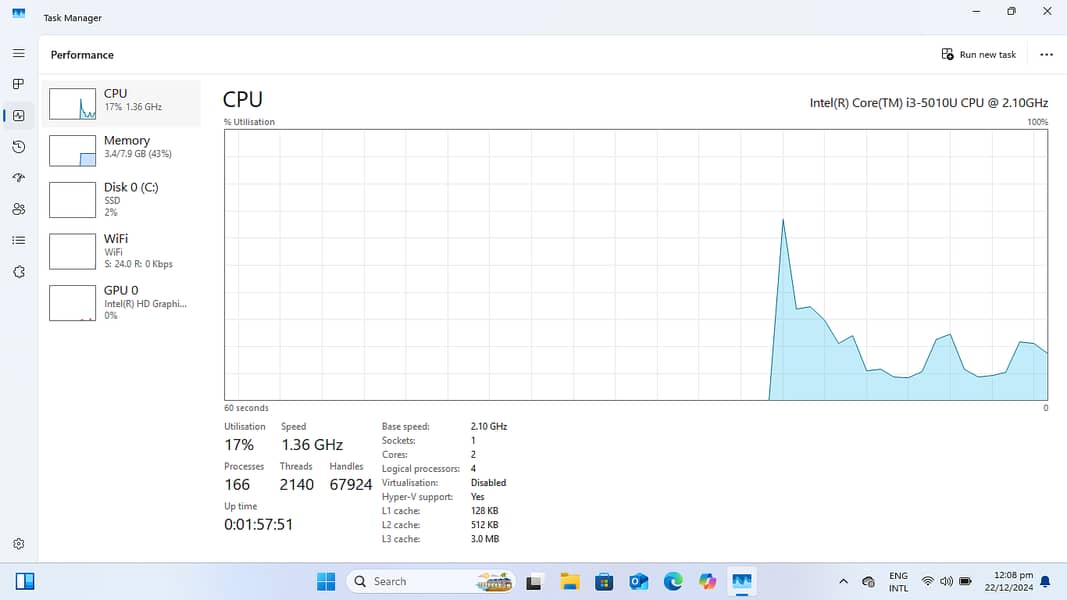Select Disk 0 (C:) performance item

pos(121,199)
